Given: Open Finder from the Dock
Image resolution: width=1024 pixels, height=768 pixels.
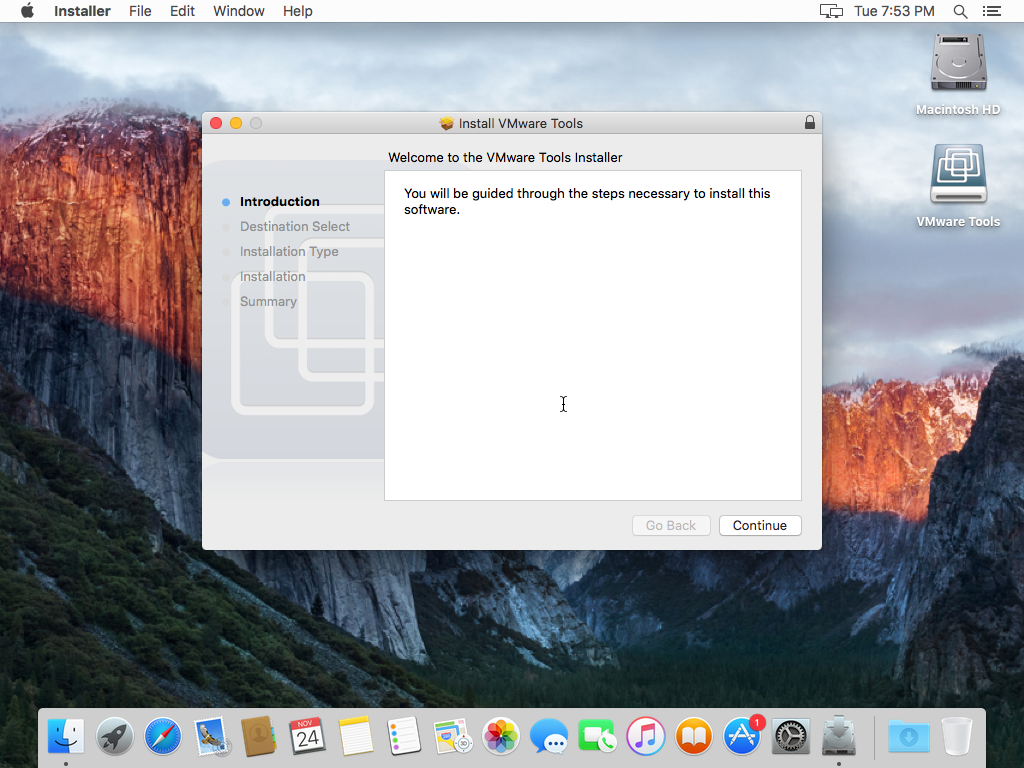Looking at the screenshot, I should (66, 736).
